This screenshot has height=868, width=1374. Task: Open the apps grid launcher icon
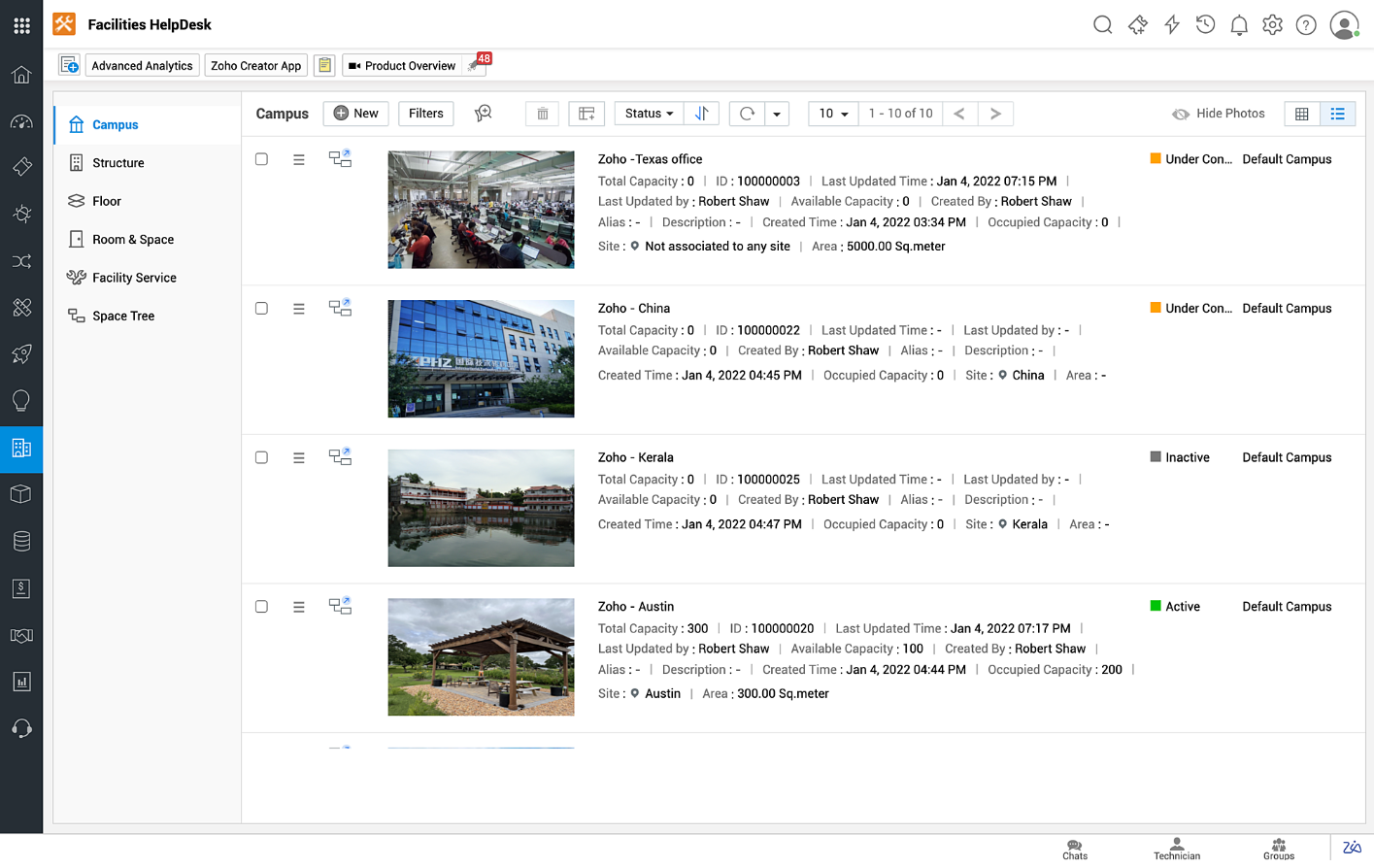21,25
